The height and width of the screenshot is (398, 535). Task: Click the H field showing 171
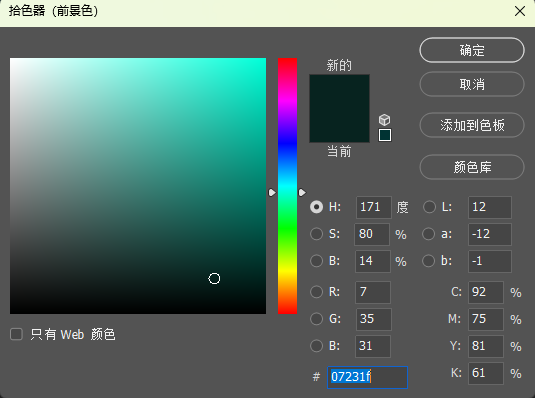tap(374, 207)
